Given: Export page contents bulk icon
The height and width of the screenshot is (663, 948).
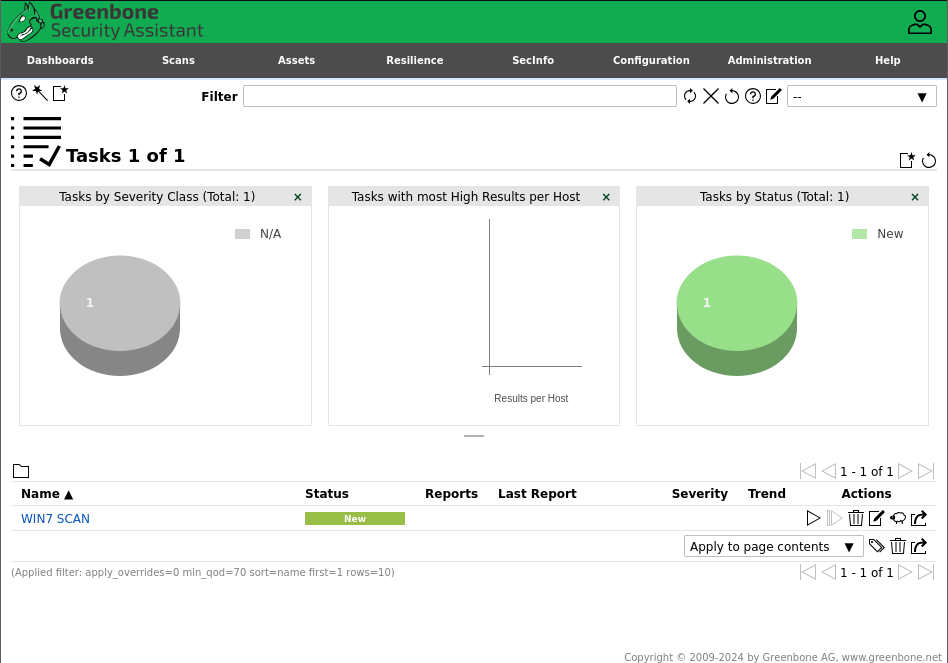Looking at the screenshot, I should [919, 546].
